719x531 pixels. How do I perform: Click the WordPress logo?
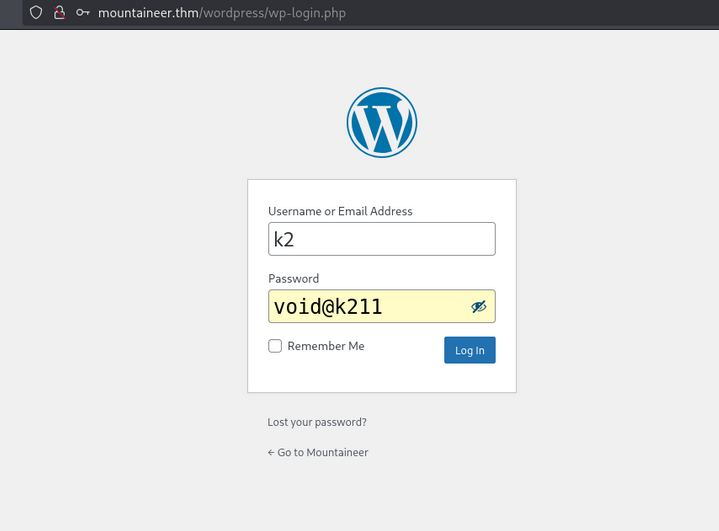(x=382, y=123)
